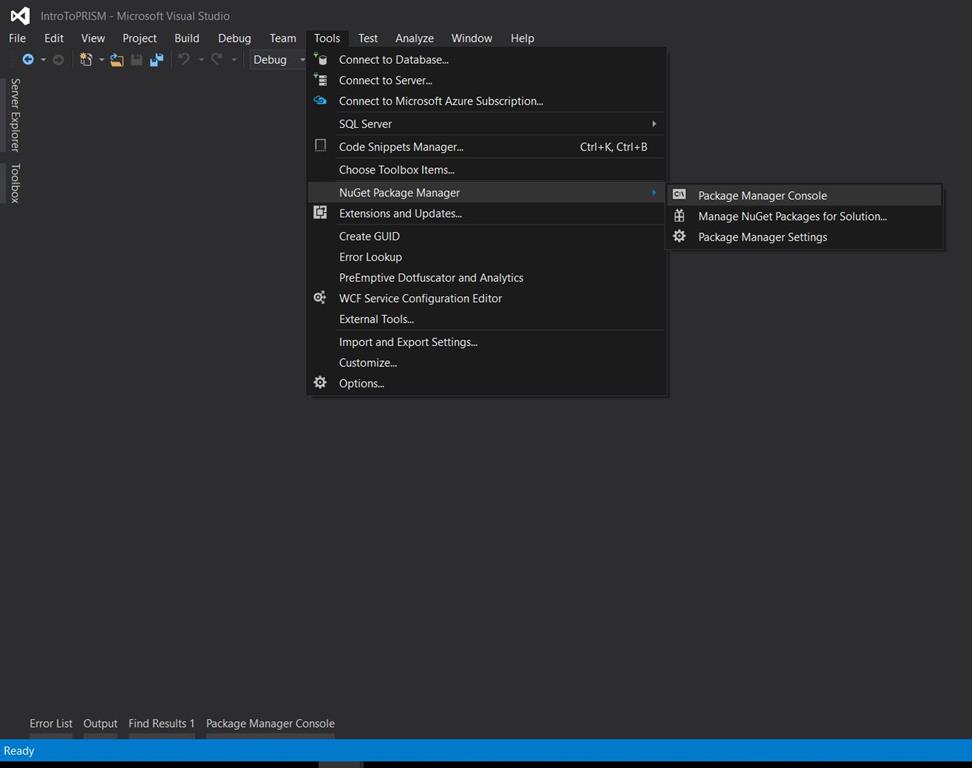
Task: Select the Output tab at the bottom
Action: click(x=100, y=723)
